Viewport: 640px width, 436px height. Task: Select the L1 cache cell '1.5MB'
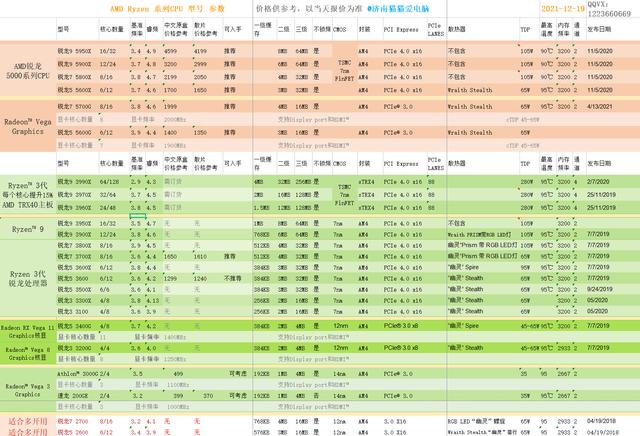(x=261, y=208)
